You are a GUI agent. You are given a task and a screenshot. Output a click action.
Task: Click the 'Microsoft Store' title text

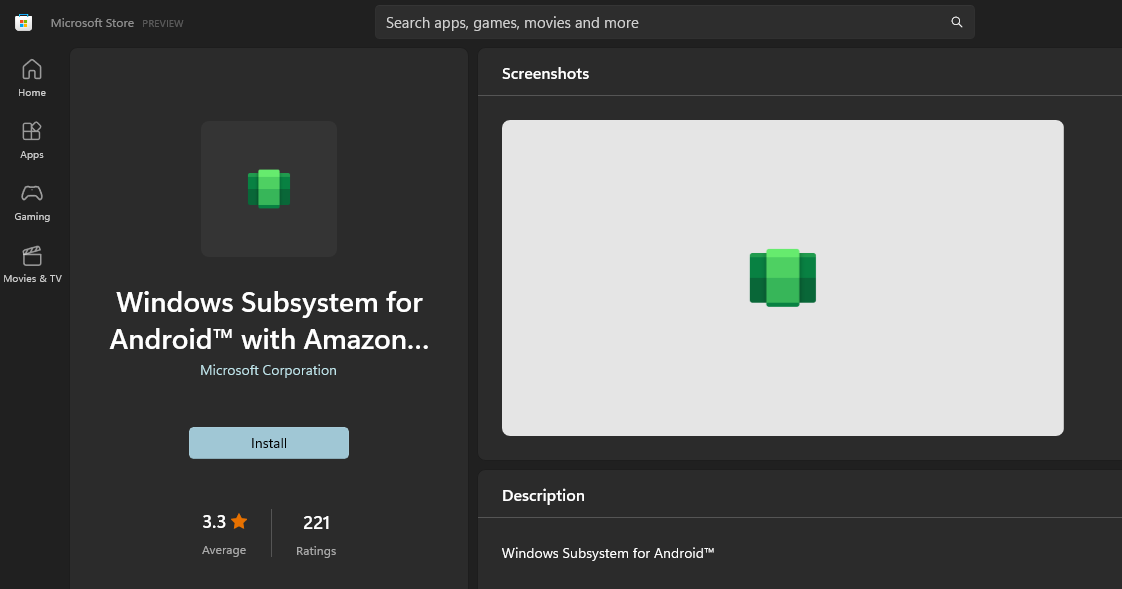(x=92, y=23)
